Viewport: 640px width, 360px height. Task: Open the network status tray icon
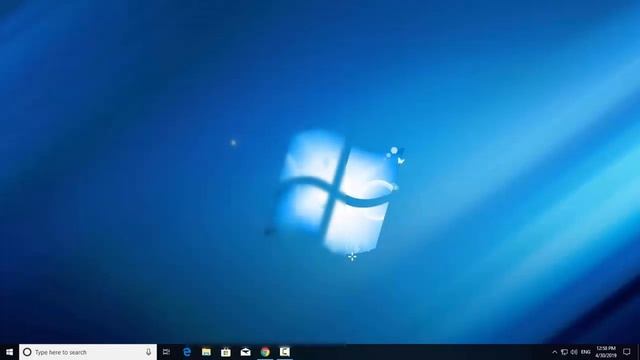(x=564, y=352)
